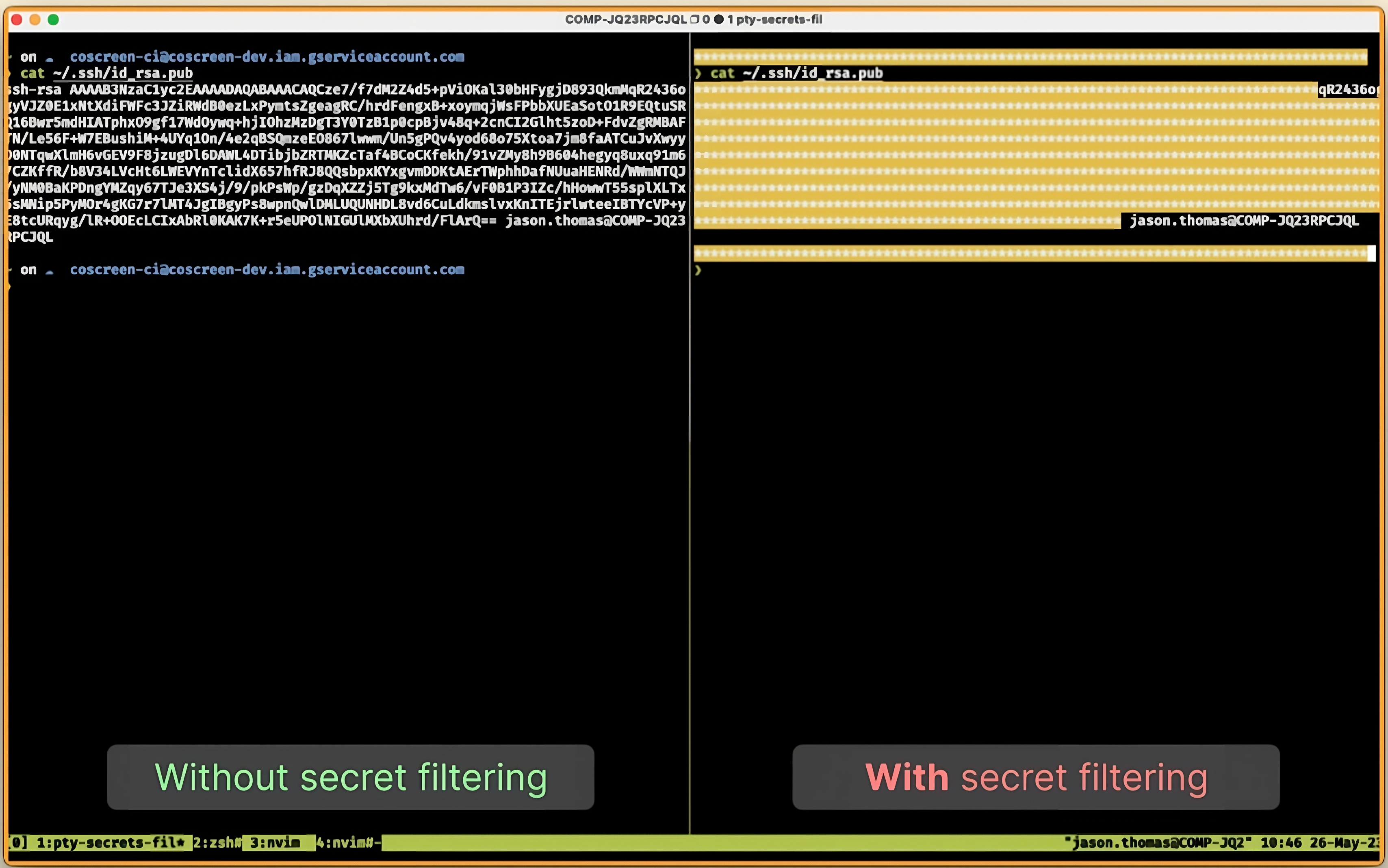Click the filled circle icon in the title bar
Screen dimensions: 1388x868
tap(719, 19)
